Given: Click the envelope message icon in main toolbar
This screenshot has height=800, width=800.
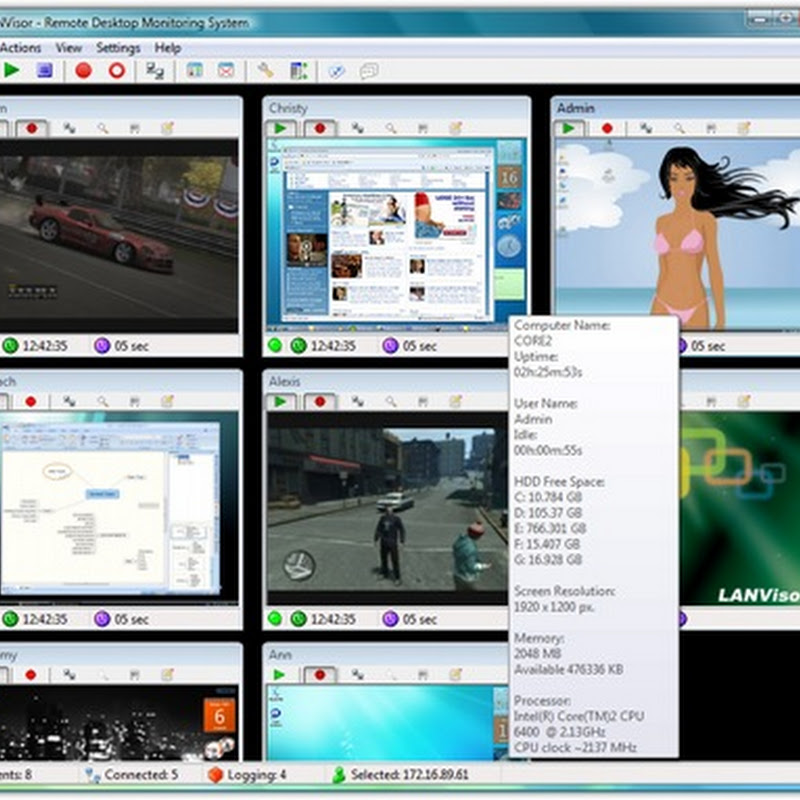Looking at the screenshot, I should click(226, 70).
